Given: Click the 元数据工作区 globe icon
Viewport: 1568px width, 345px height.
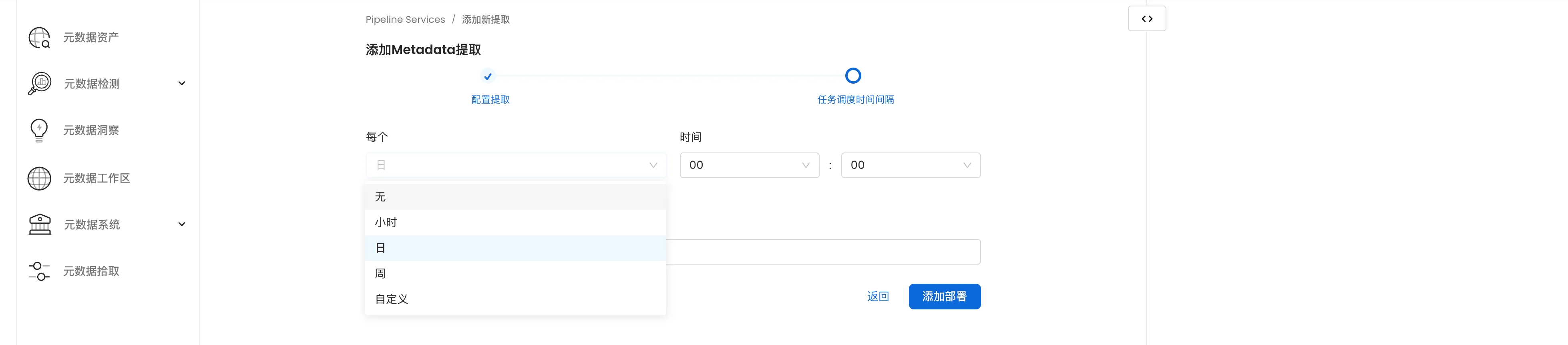Looking at the screenshot, I should (x=40, y=178).
